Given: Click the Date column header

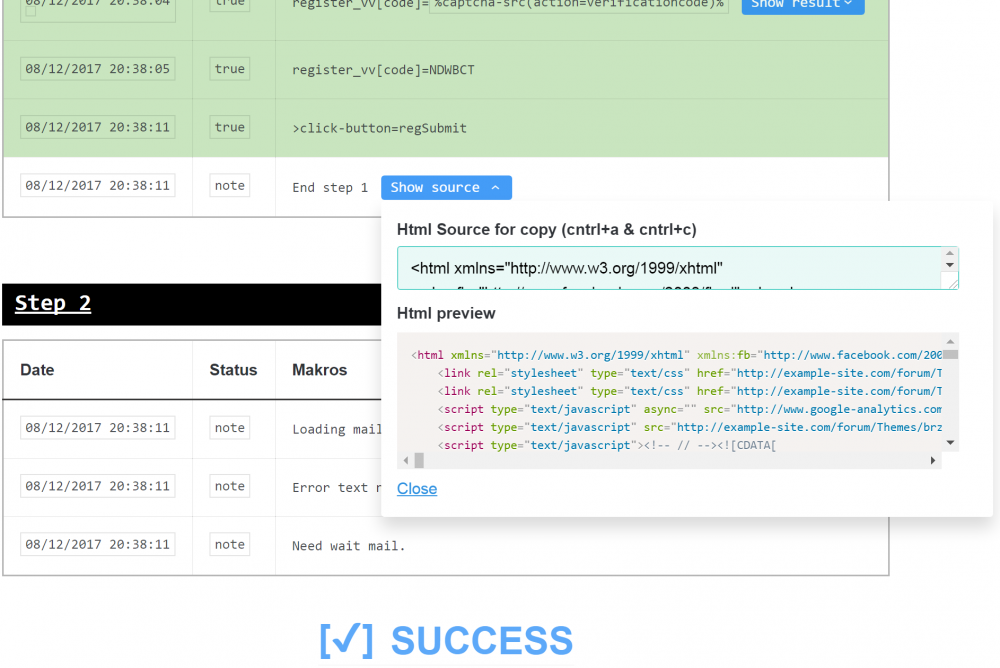Looking at the screenshot, I should coord(37,370).
